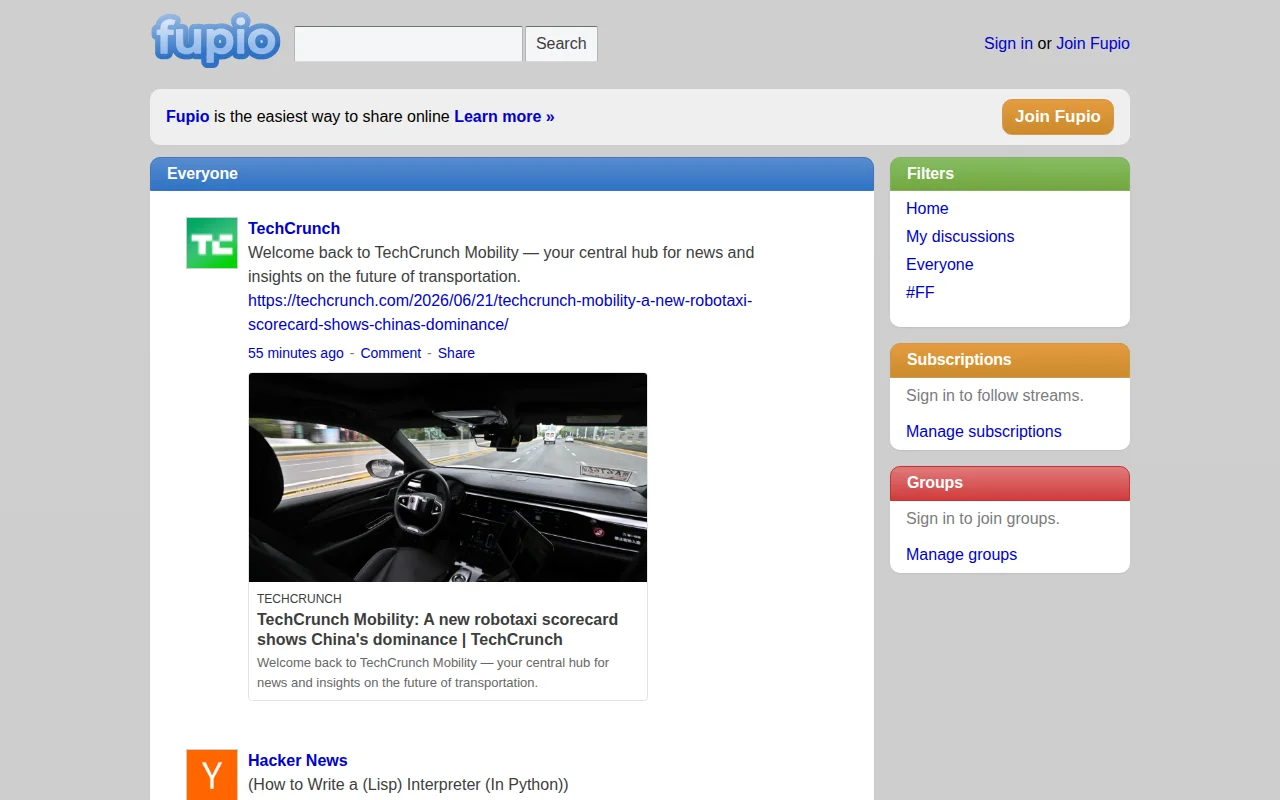Click the Everyone stream header

point(512,174)
